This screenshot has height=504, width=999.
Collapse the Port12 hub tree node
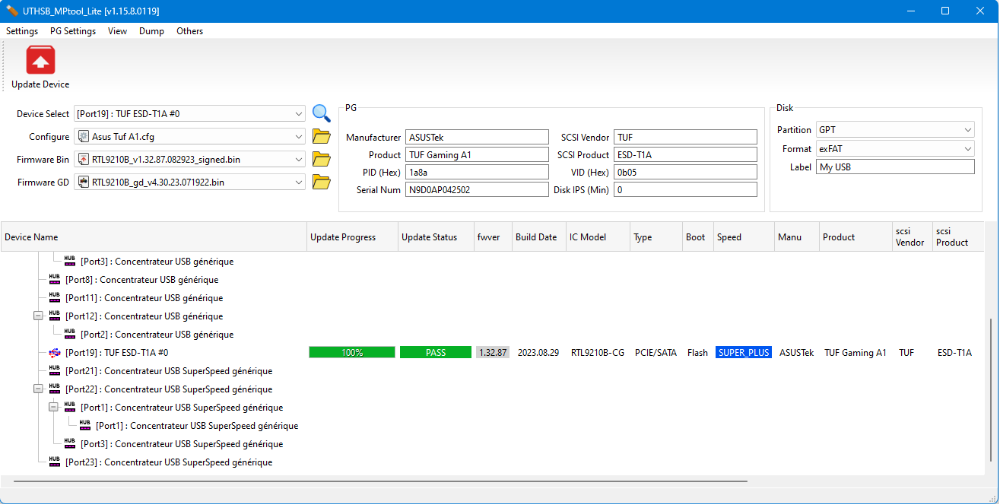tap(39, 316)
